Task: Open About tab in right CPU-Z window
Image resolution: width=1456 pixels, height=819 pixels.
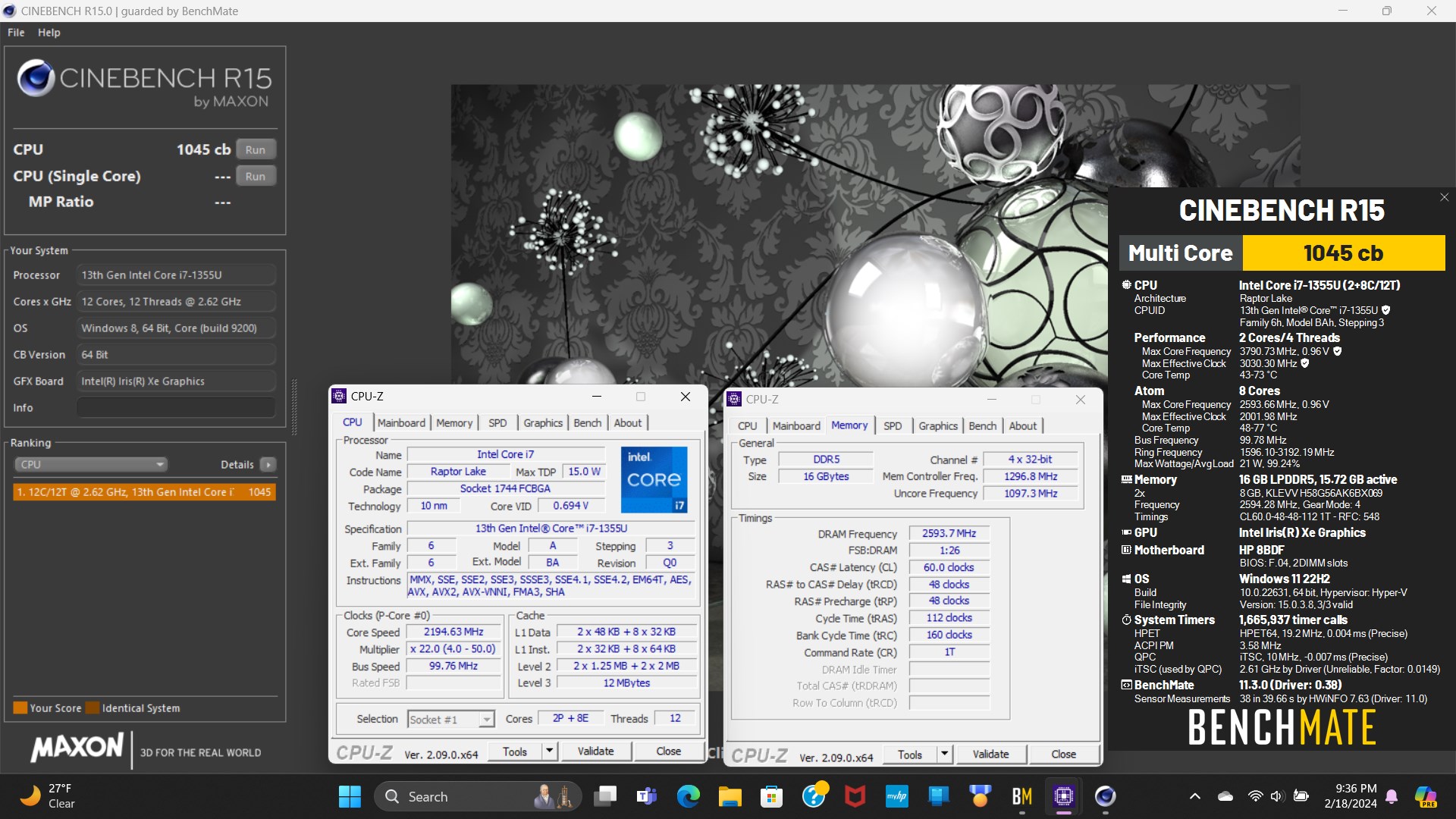Action: 1022,426
